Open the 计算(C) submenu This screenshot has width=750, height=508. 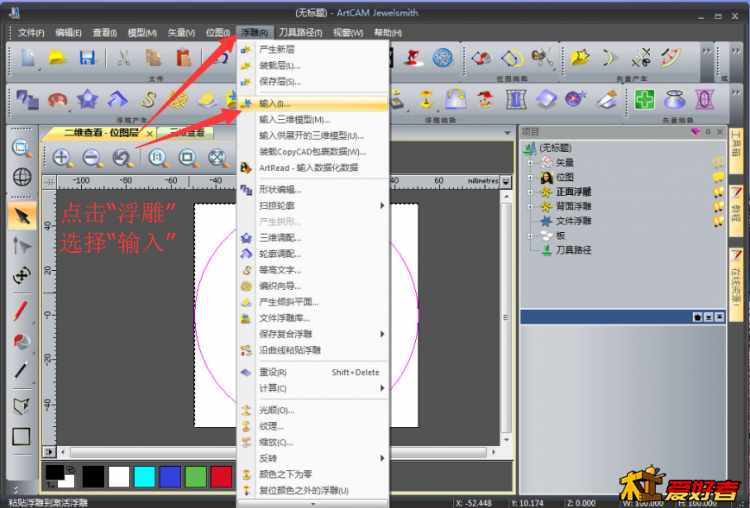click(313, 388)
